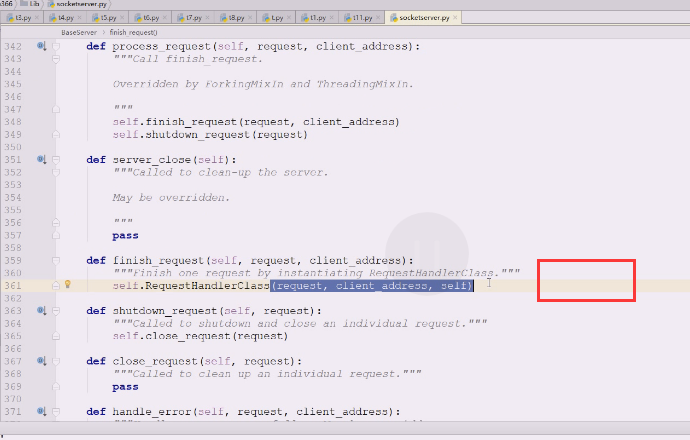Screen dimensions: 690x440
Task: Collapse finish_request method at line 359
Action: click(56, 260)
